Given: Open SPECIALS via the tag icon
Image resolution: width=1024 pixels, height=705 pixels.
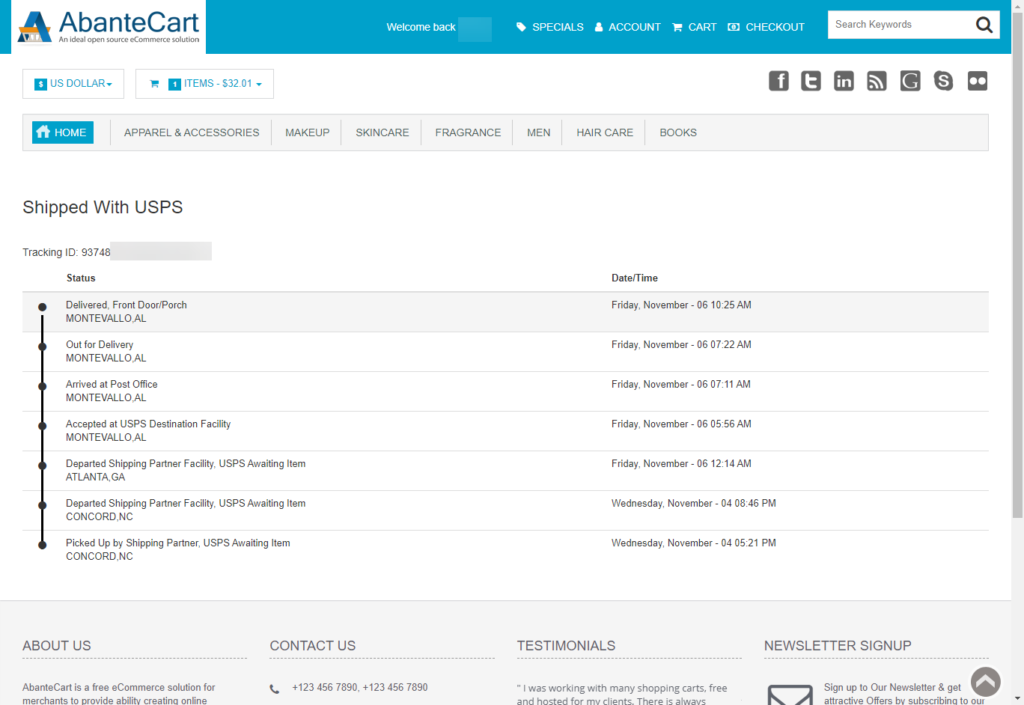Looking at the screenshot, I should [x=520, y=27].
